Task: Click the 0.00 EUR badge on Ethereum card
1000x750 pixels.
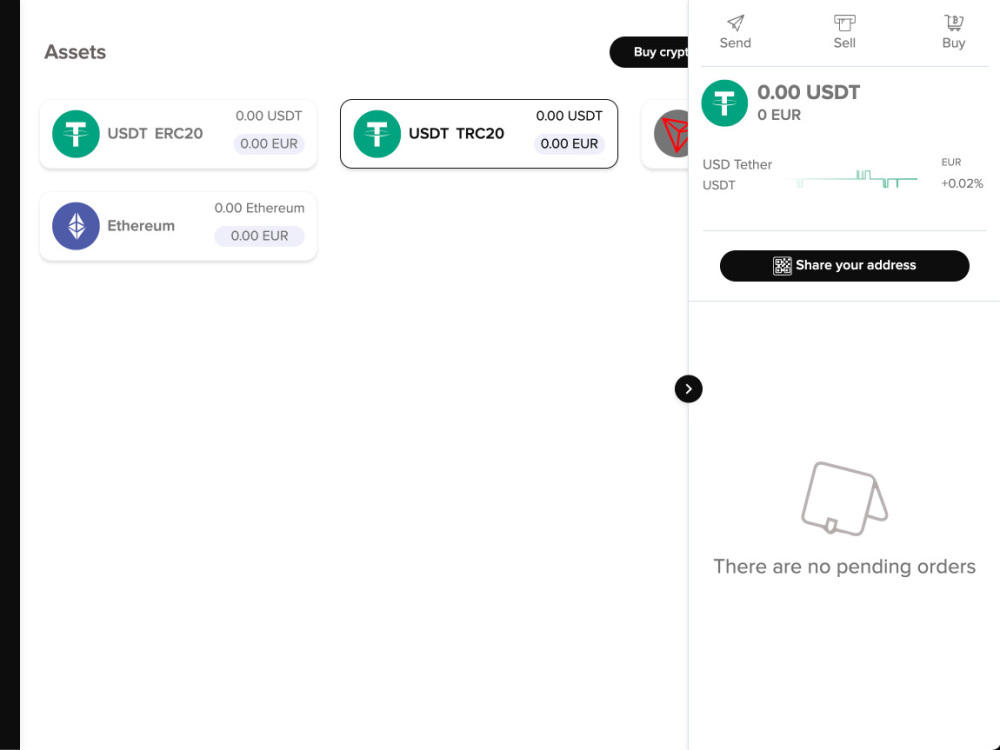Action: 259,236
